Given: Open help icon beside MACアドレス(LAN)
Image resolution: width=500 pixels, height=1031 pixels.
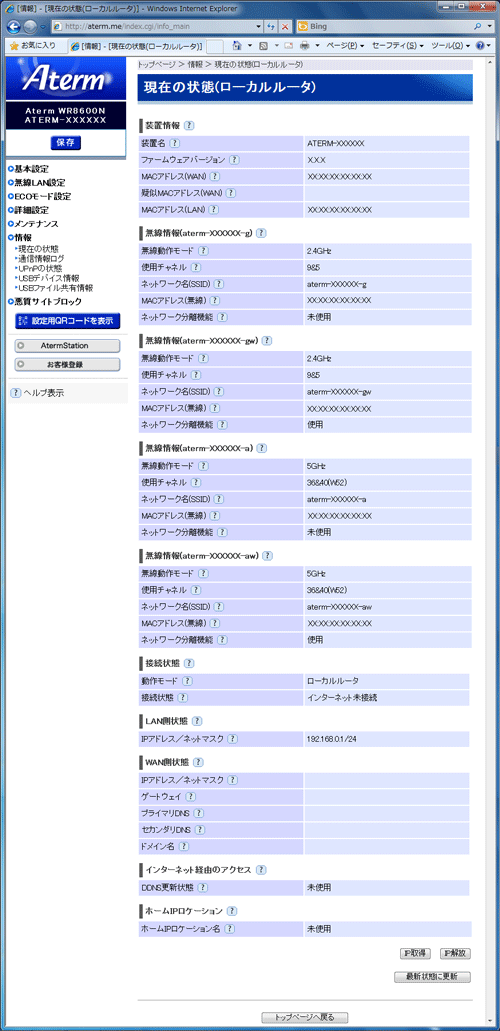Looking at the screenshot, I should [214, 210].
